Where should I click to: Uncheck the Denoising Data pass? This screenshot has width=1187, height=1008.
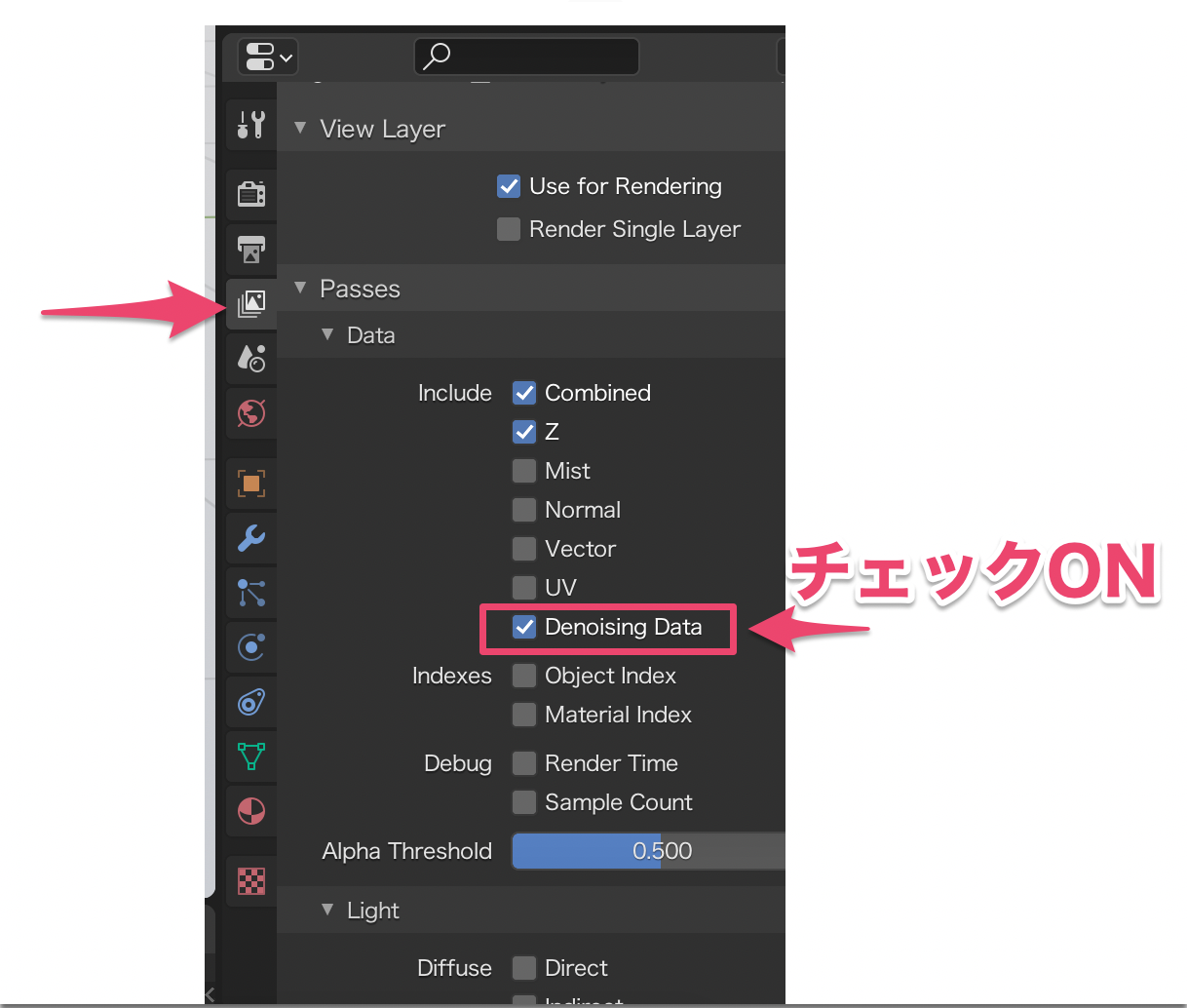(x=524, y=627)
